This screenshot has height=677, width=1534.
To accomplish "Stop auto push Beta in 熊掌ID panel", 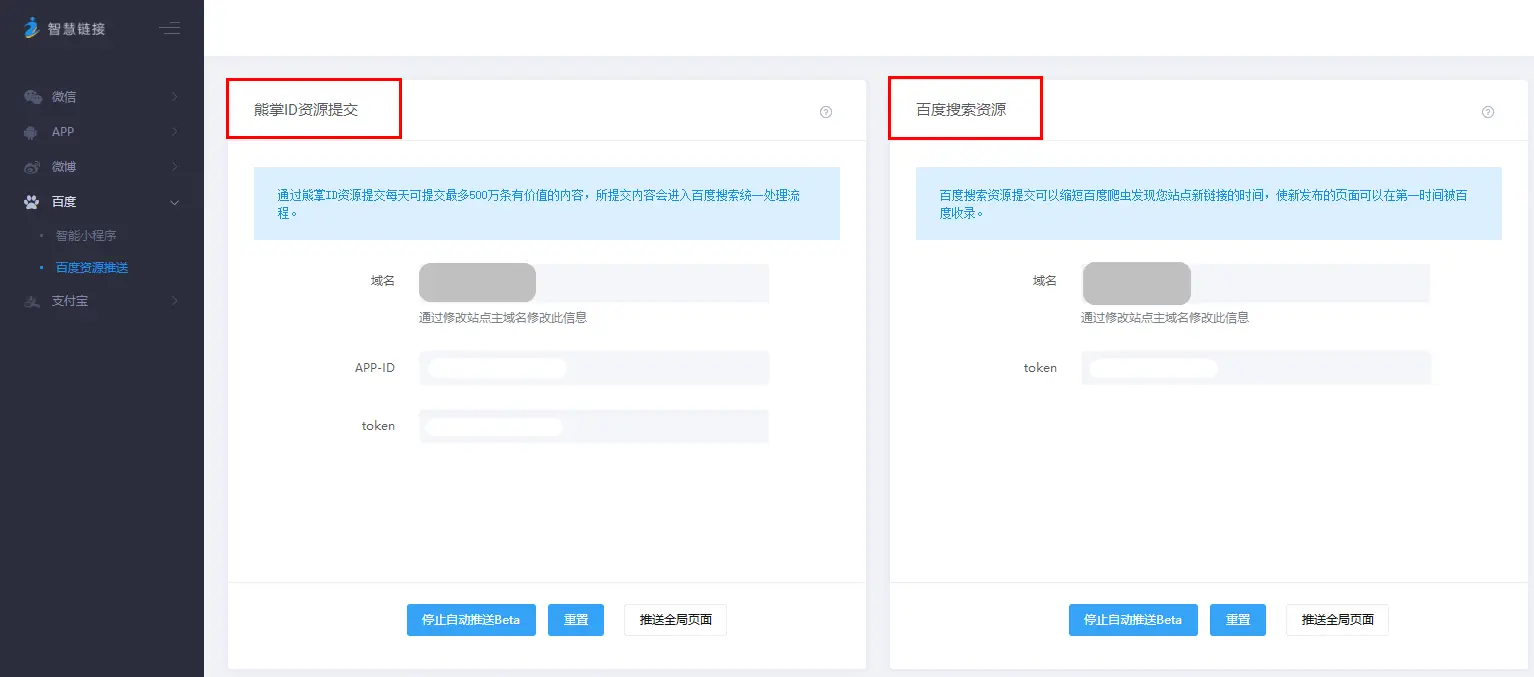I will (471, 620).
